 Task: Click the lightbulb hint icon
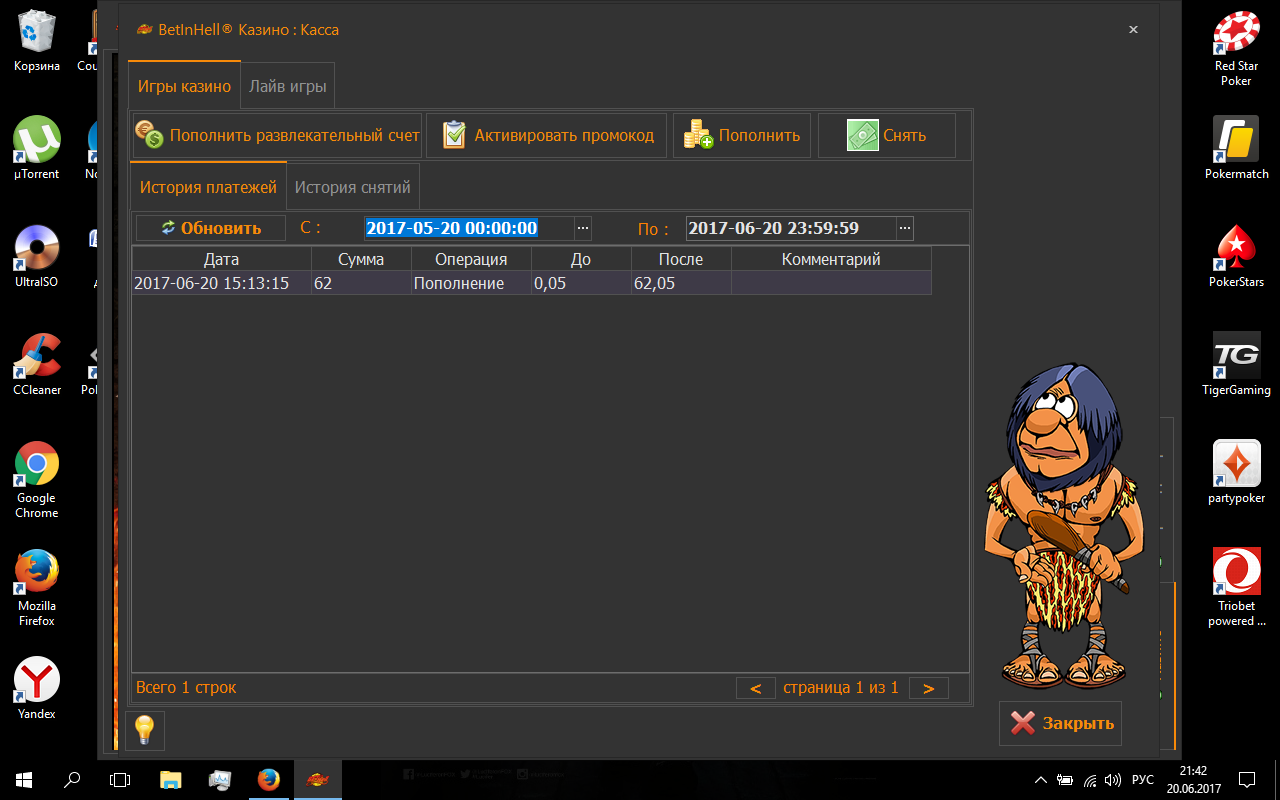click(x=144, y=730)
